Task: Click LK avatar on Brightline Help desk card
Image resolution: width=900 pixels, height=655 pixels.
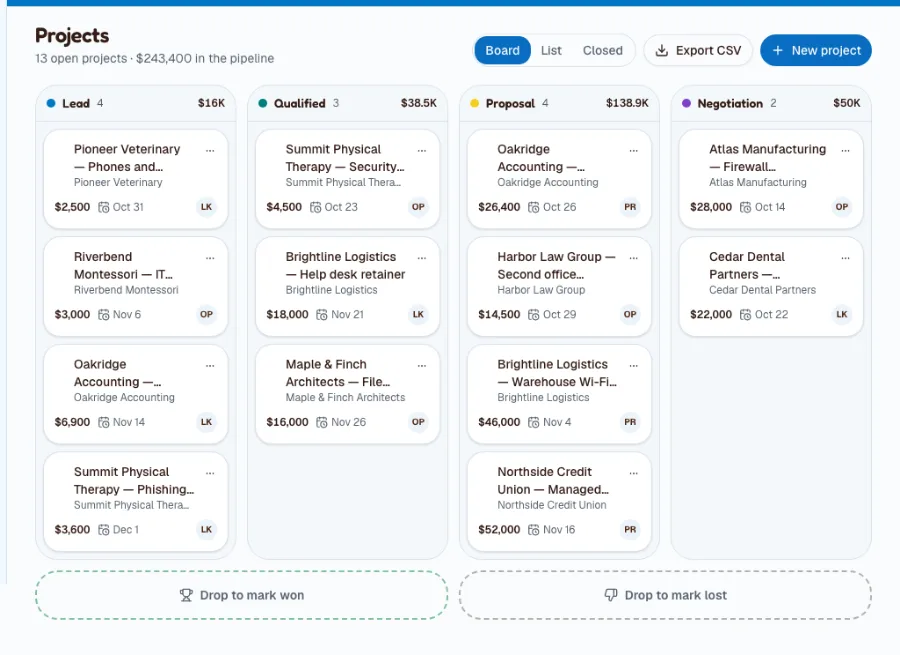Action: click(418, 314)
